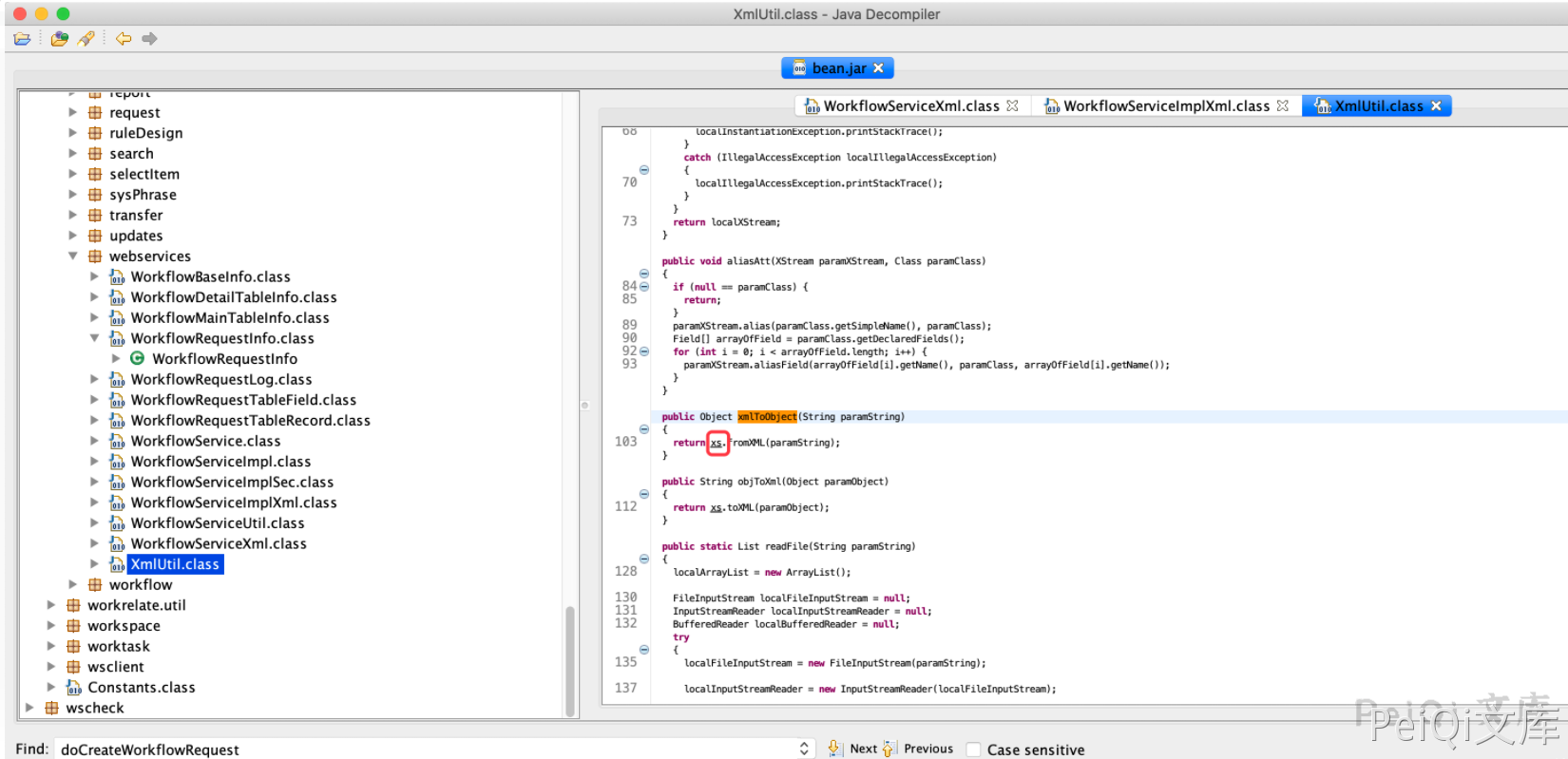Collapse the webservices package node
The height and width of the screenshot is (759, 1568).
(x=73, y=256)
